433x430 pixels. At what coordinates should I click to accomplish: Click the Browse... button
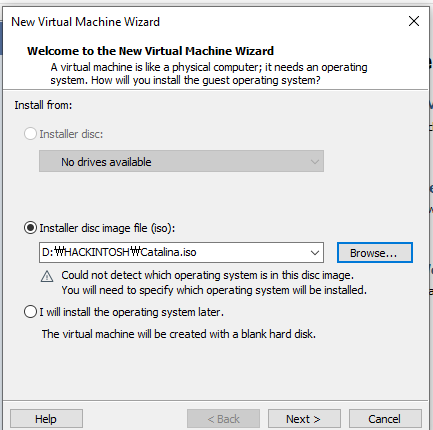point(375,253)
